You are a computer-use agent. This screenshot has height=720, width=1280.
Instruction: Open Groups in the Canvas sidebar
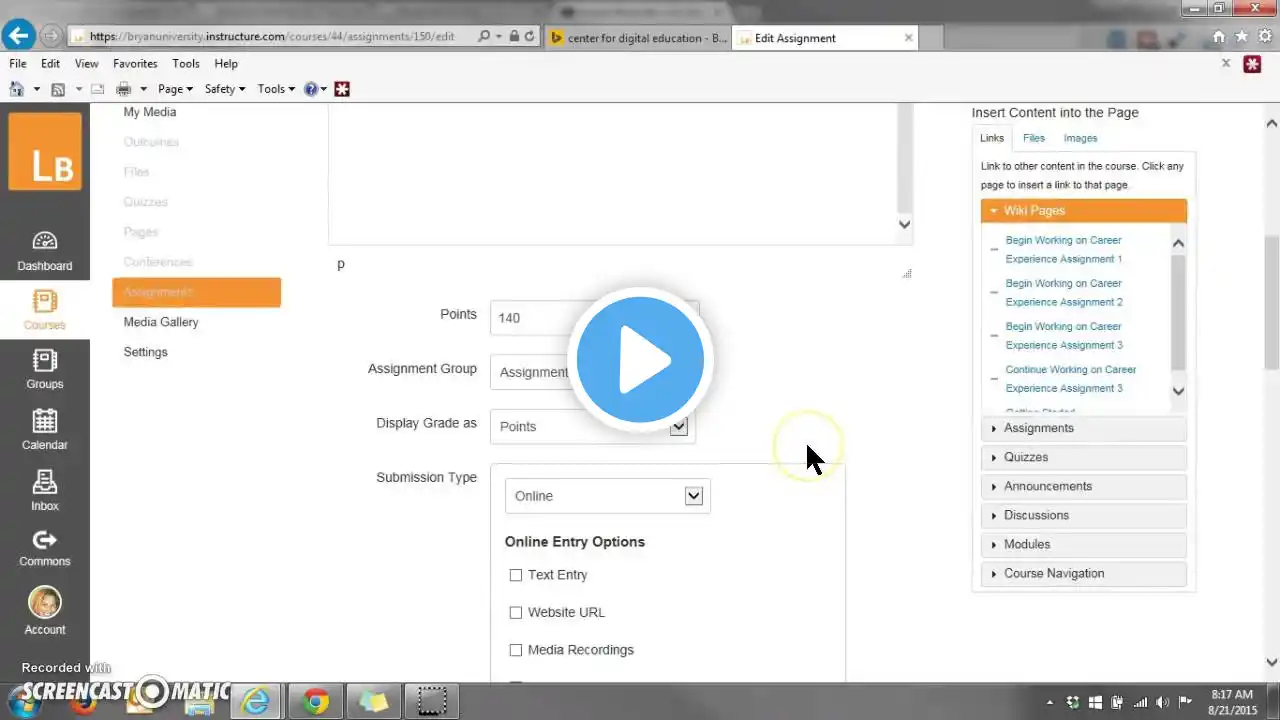pos(45,369)
